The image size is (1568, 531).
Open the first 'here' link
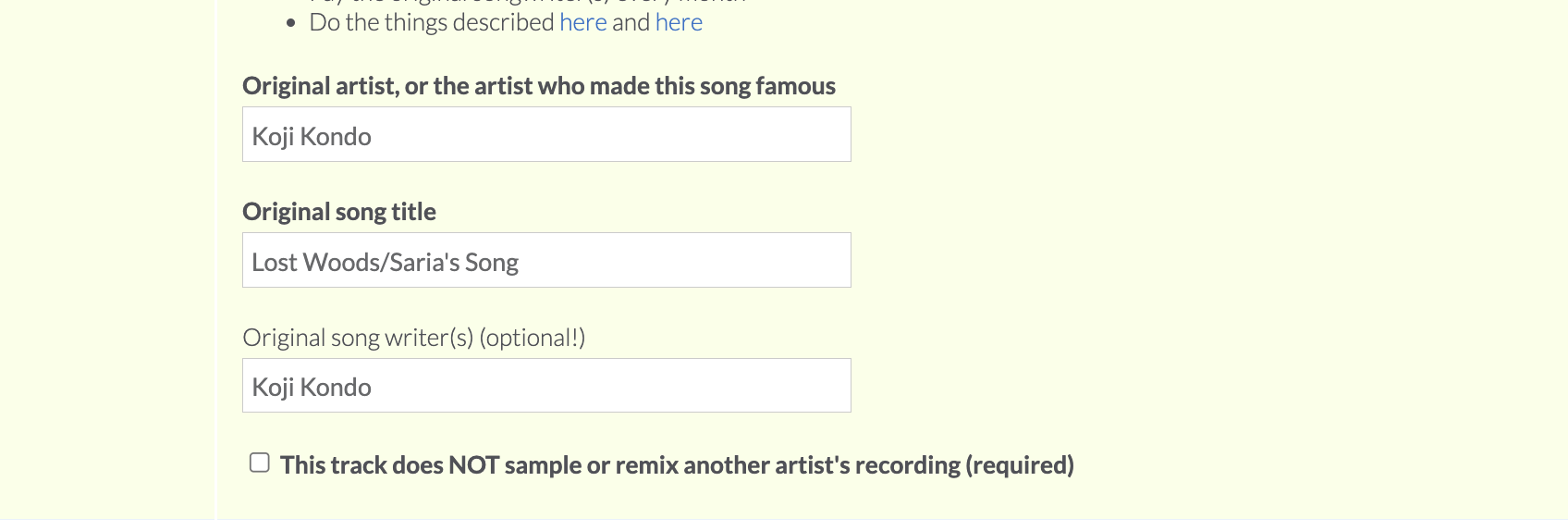pyautogui.click(x=582, y=22)
